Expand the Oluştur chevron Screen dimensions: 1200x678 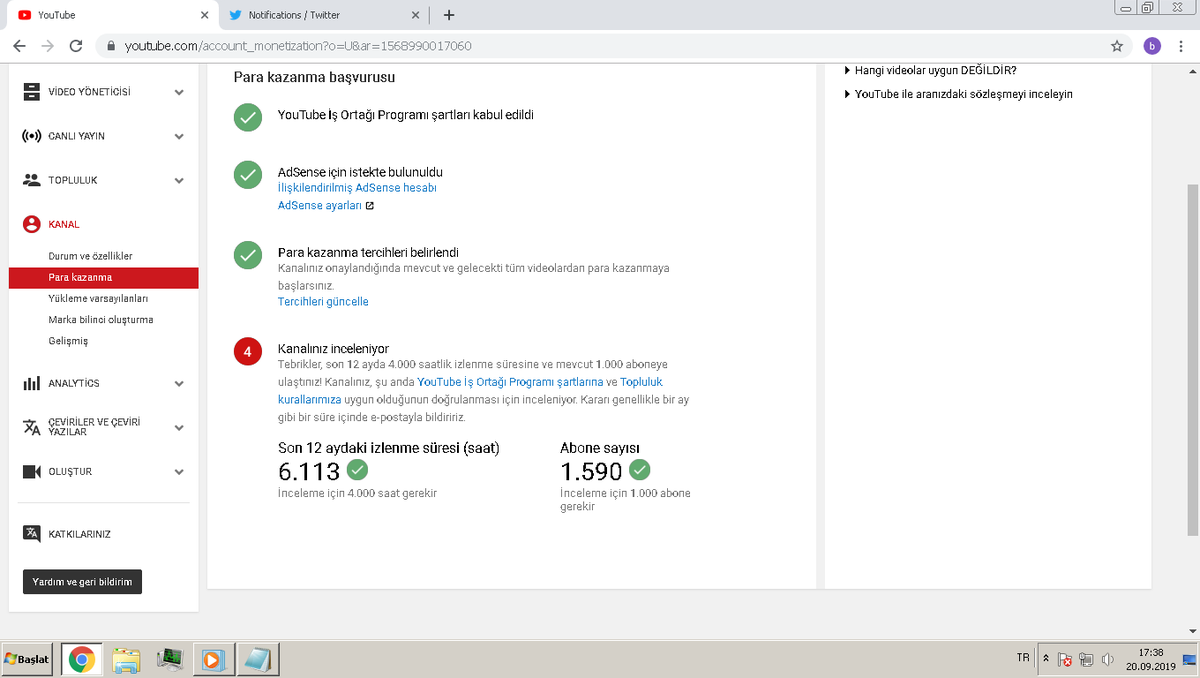point(179,471)
